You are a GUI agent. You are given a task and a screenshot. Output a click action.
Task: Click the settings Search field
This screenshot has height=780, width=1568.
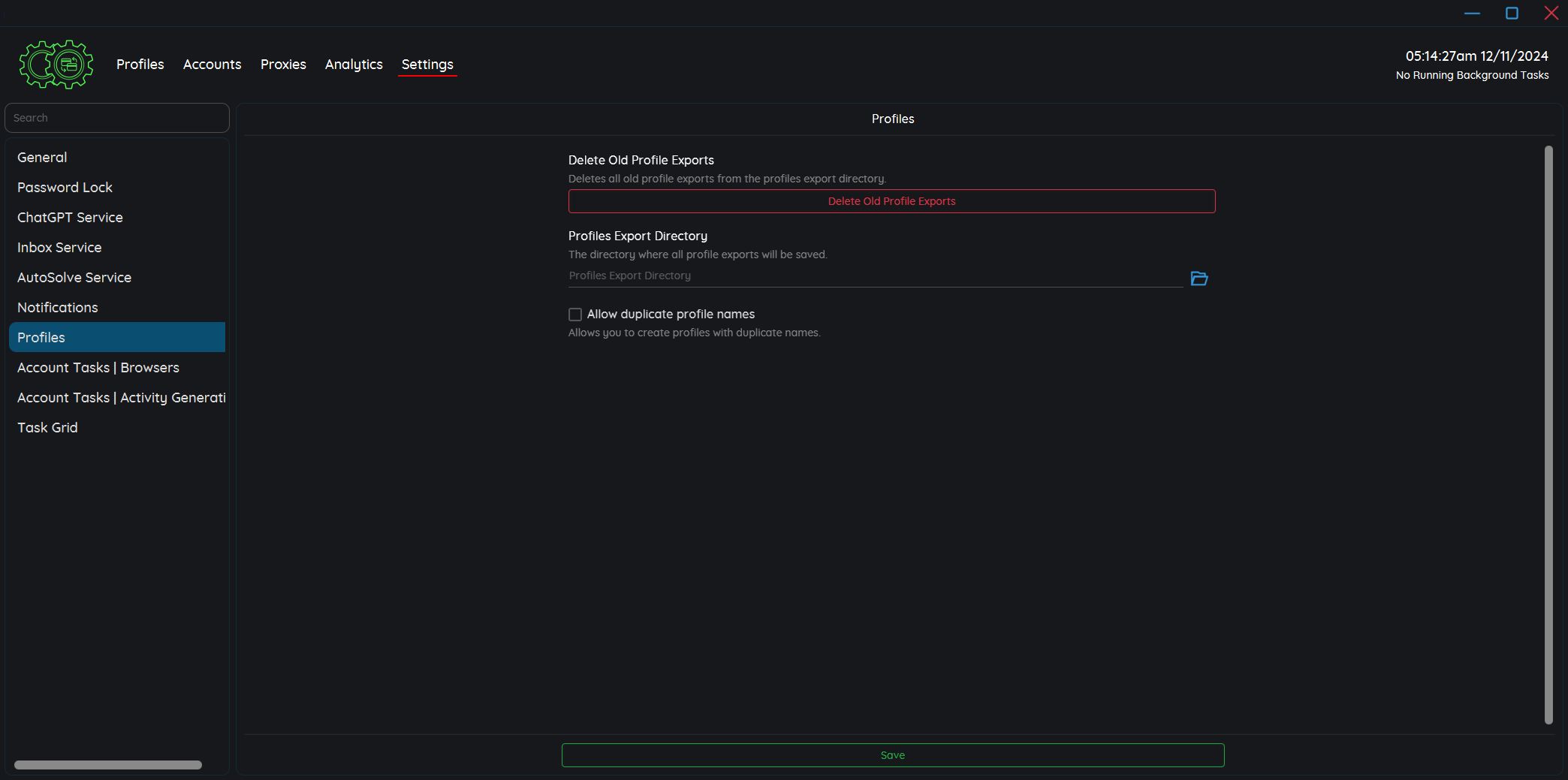coord(117,118)
